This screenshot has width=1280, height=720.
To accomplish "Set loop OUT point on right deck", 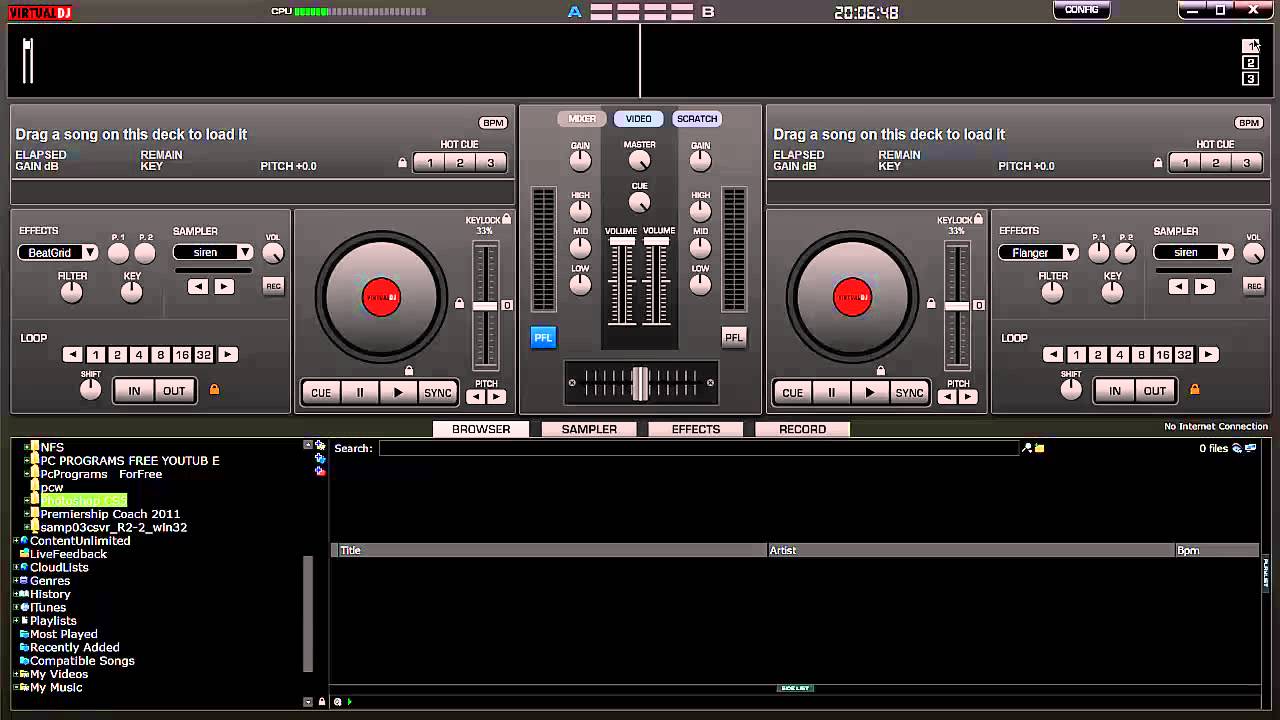I will click(x=1155, y=391).
